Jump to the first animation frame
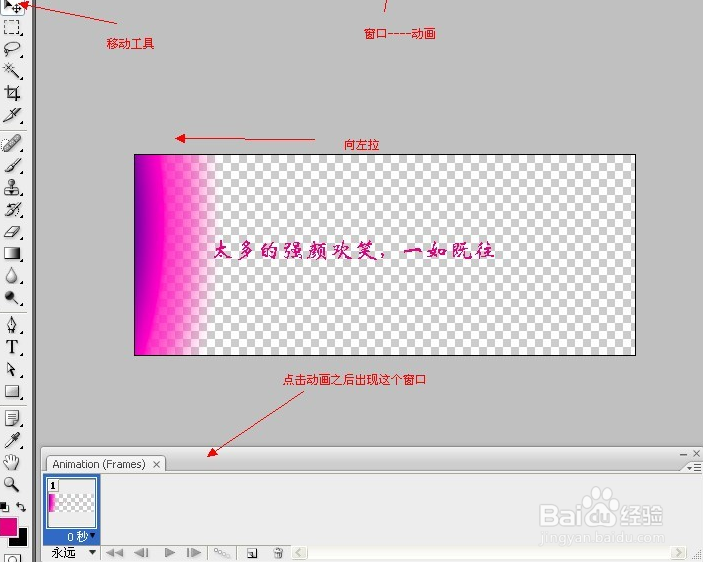Viewport: 703px width, 562px height. [115, 553]
